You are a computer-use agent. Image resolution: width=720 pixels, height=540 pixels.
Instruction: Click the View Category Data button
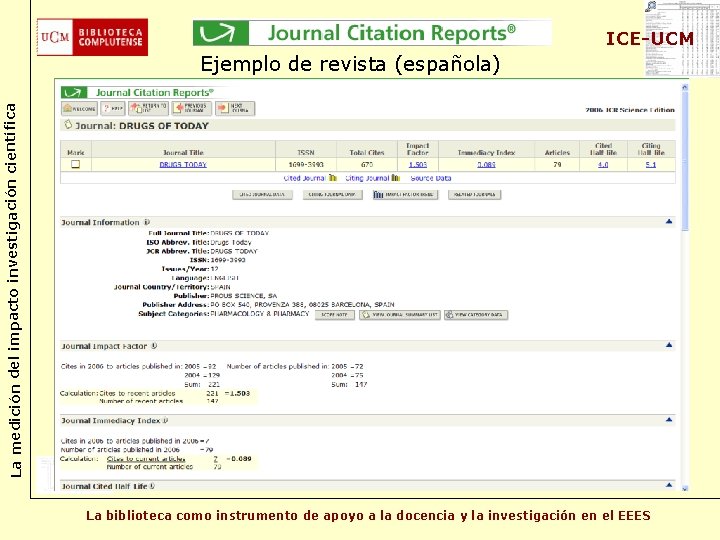[476, 315]
